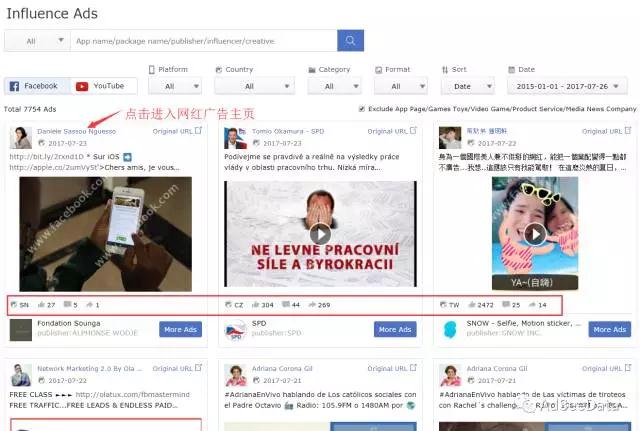
Task: Click More Ads button for SNOW
Action: click(x=610, y=329)
